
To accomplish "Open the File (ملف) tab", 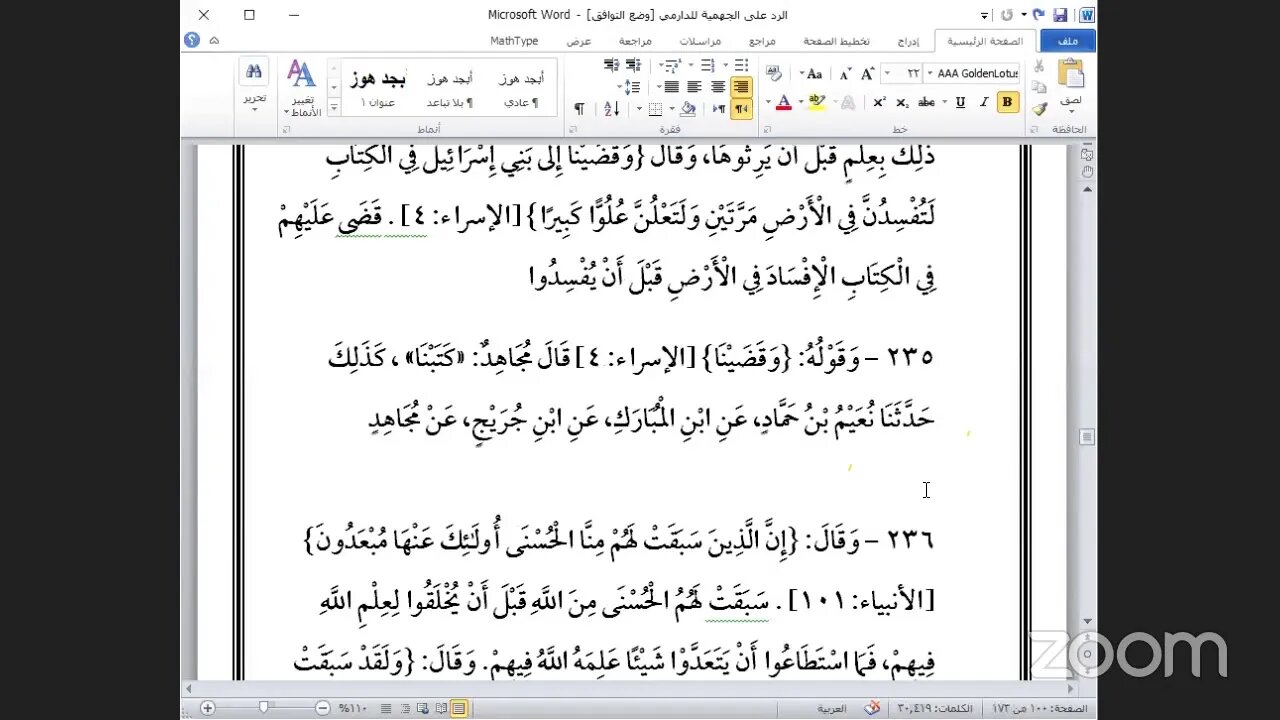I will tap(1067, 41).
